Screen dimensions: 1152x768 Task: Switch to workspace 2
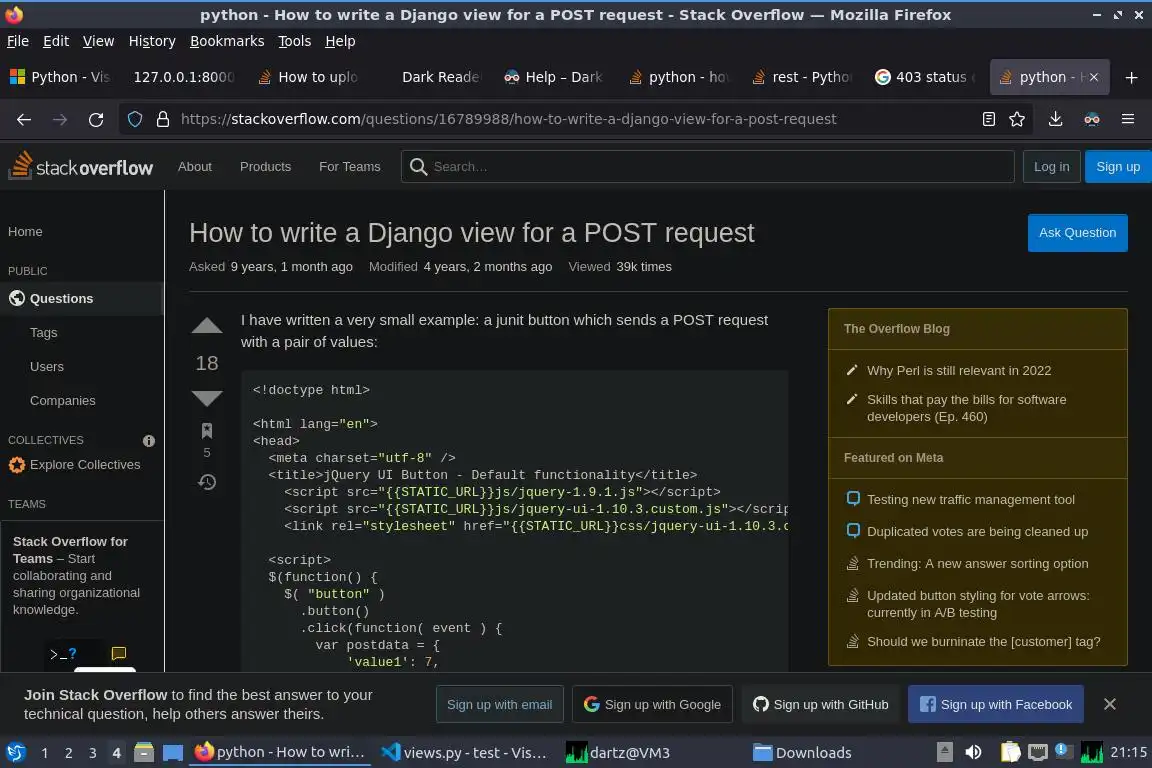(x=68, y=753)
